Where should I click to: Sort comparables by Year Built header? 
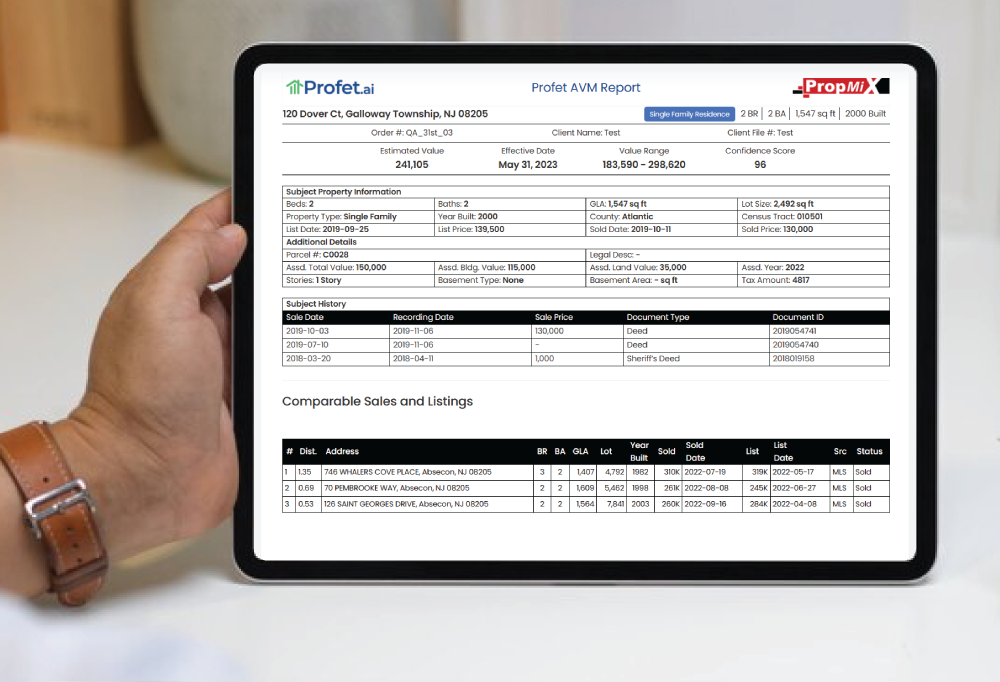click(639, 452)
